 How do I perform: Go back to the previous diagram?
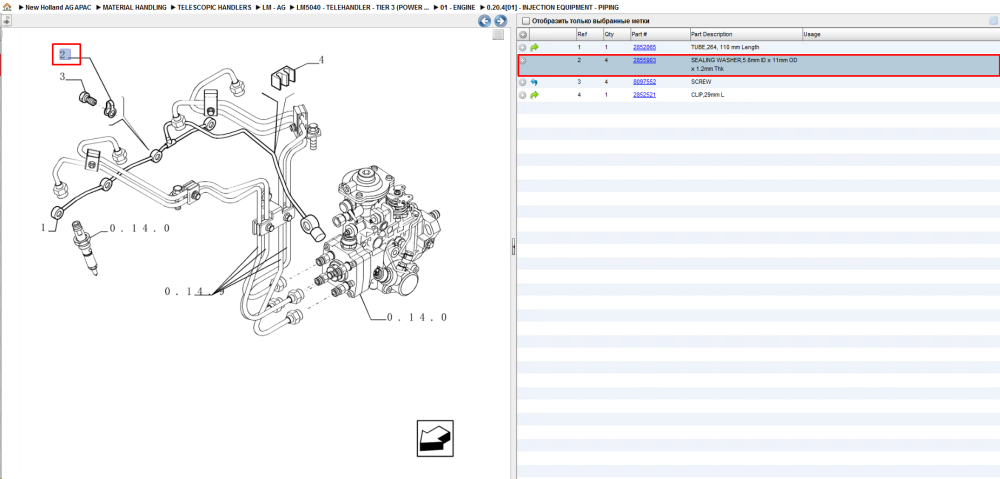coord(485,21)
